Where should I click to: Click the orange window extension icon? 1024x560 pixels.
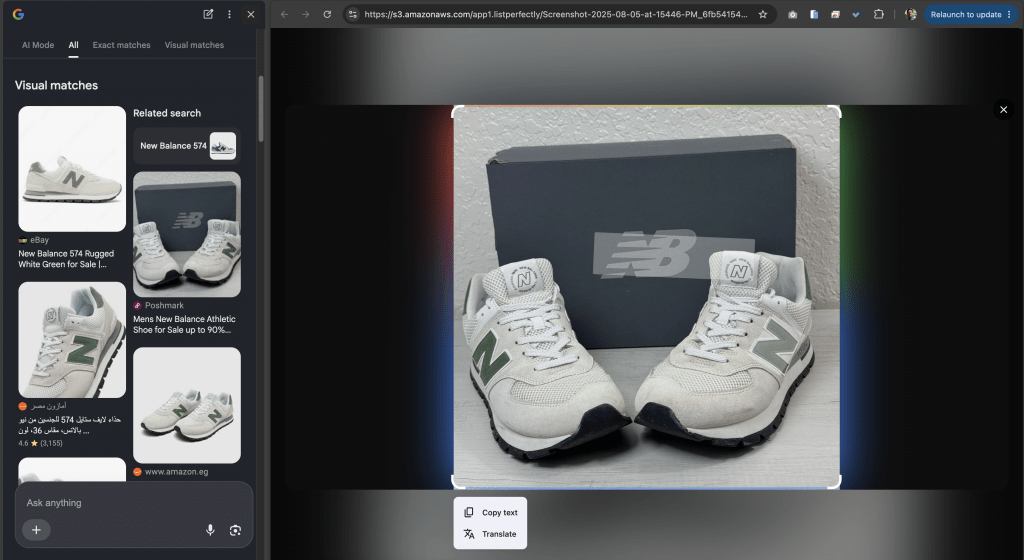tap(835, 14)
